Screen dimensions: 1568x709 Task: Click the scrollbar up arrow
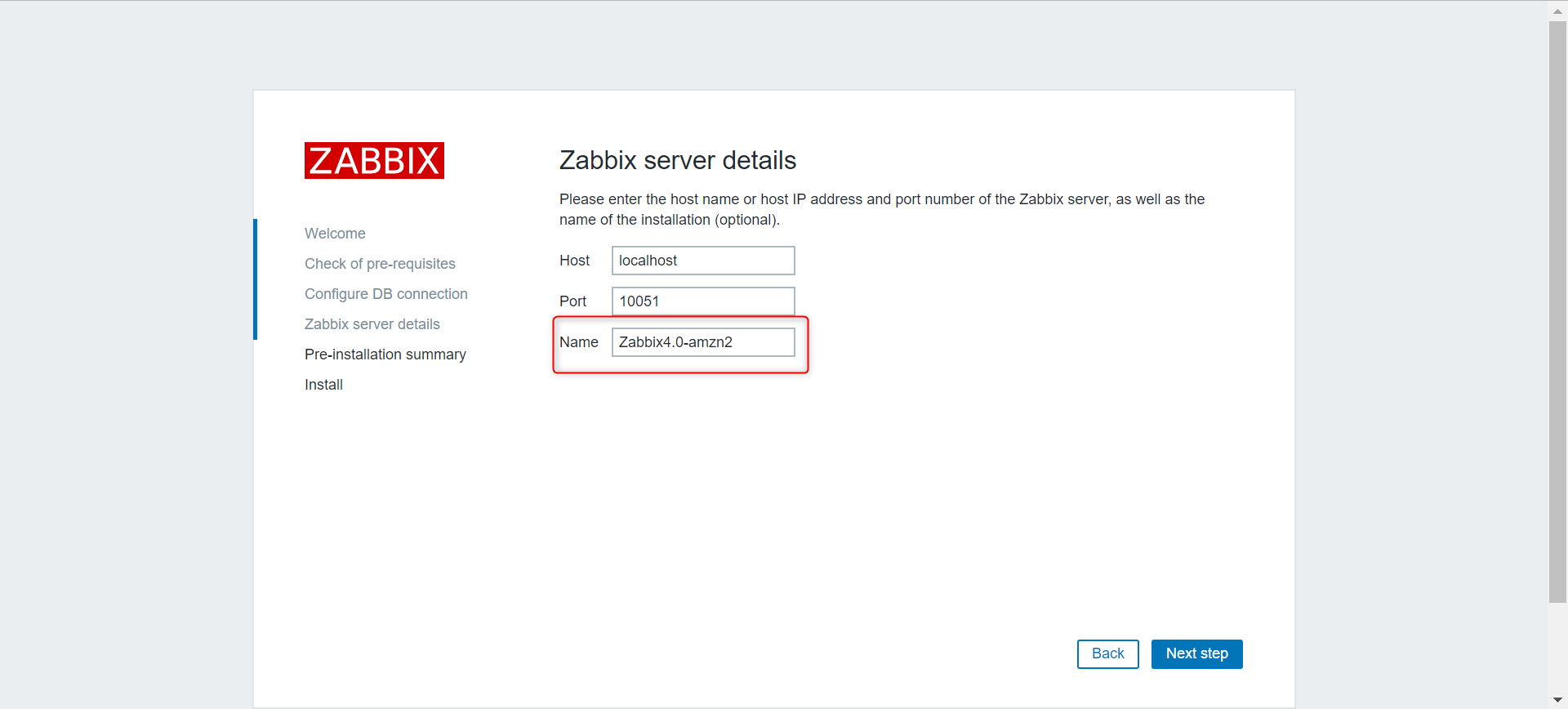click(x=1557, y=11)
